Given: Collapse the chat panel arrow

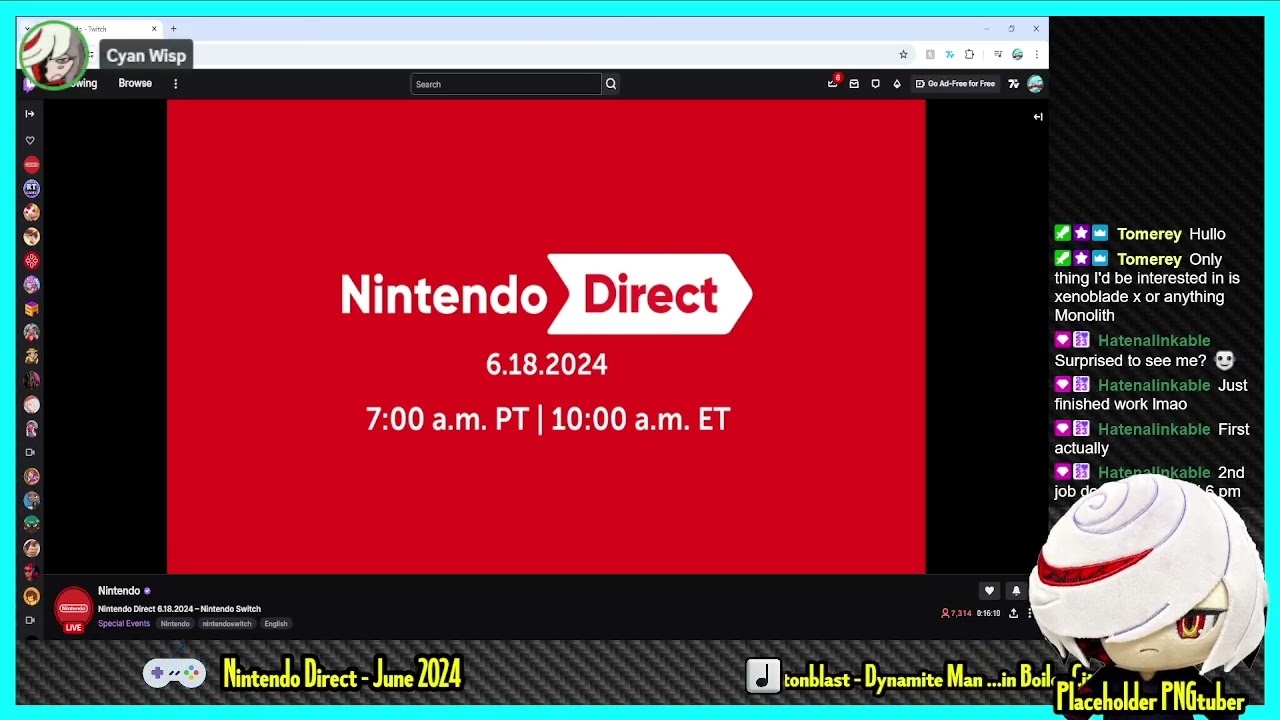Looking at the screenshot, I should 1038,117.
